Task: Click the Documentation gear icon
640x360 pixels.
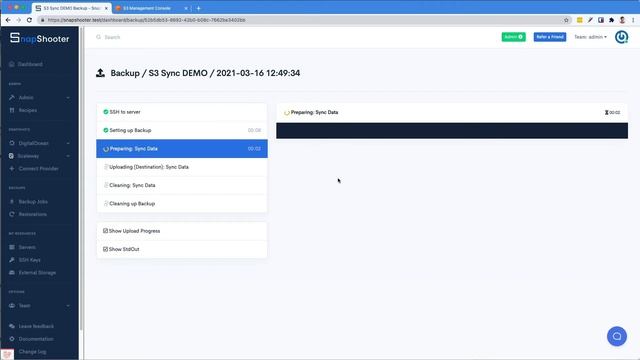Action: [11, 339]
